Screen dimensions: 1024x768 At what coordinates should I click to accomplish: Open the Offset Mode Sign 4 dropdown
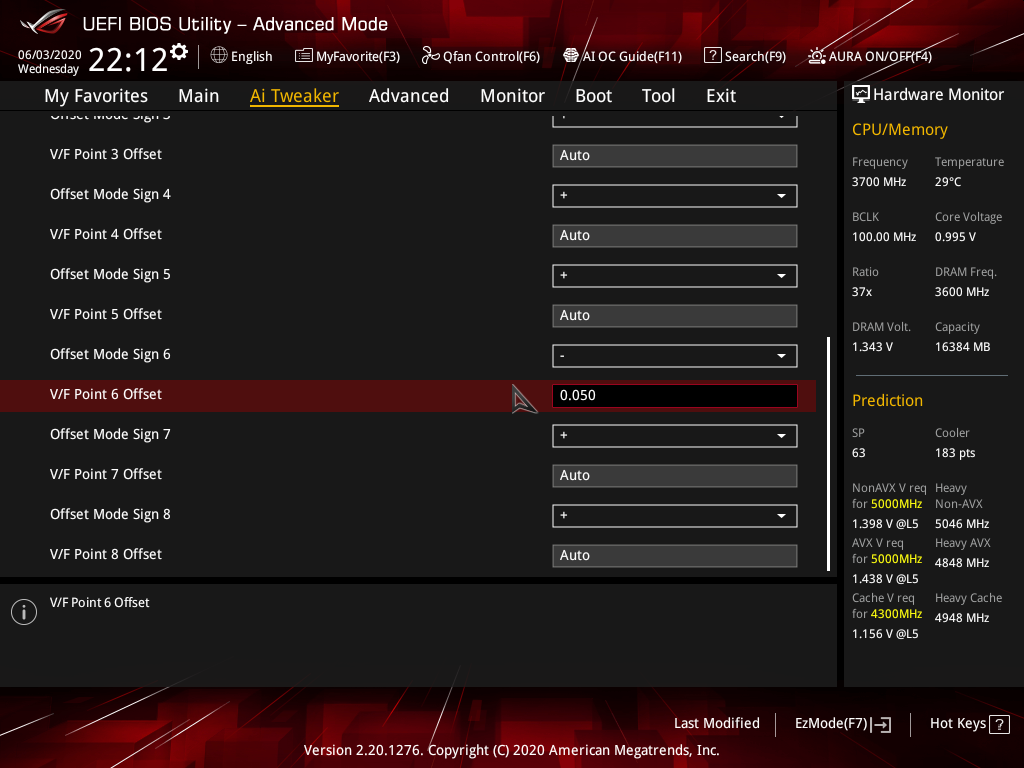674,195
